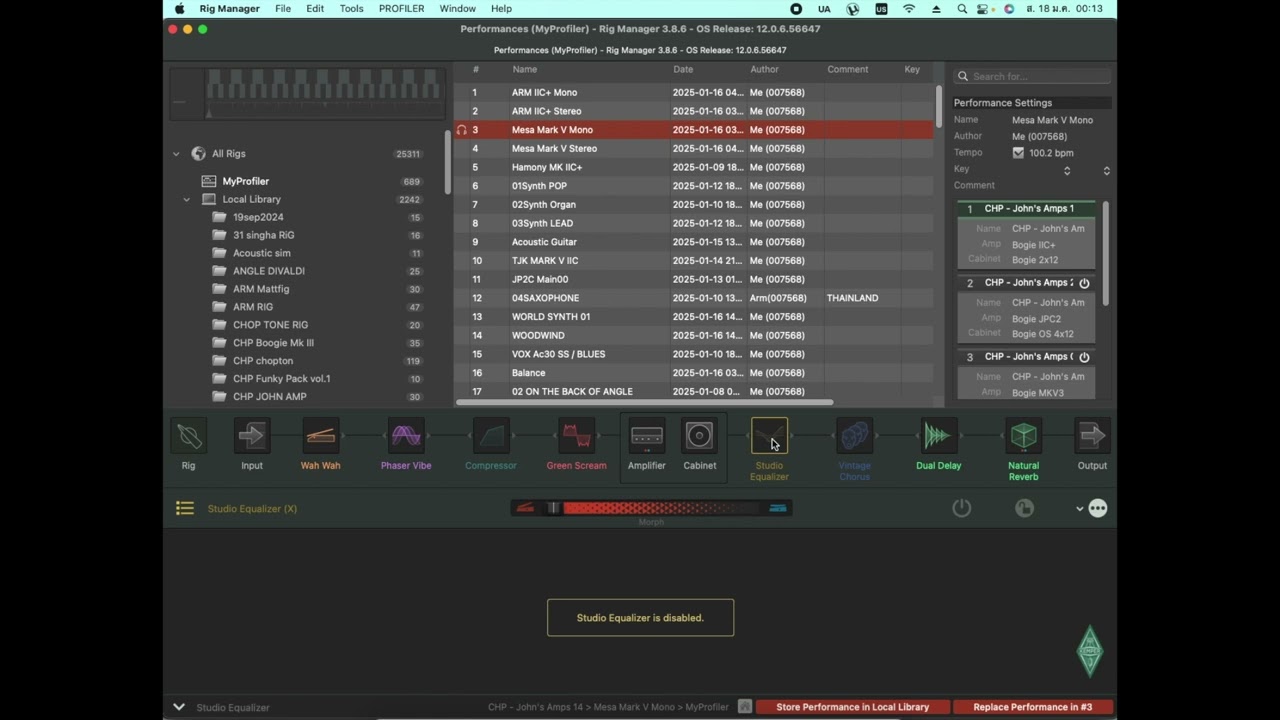Select the Natural Reverb effect module
The image size is (1280, 720).
pos(1023,436)
